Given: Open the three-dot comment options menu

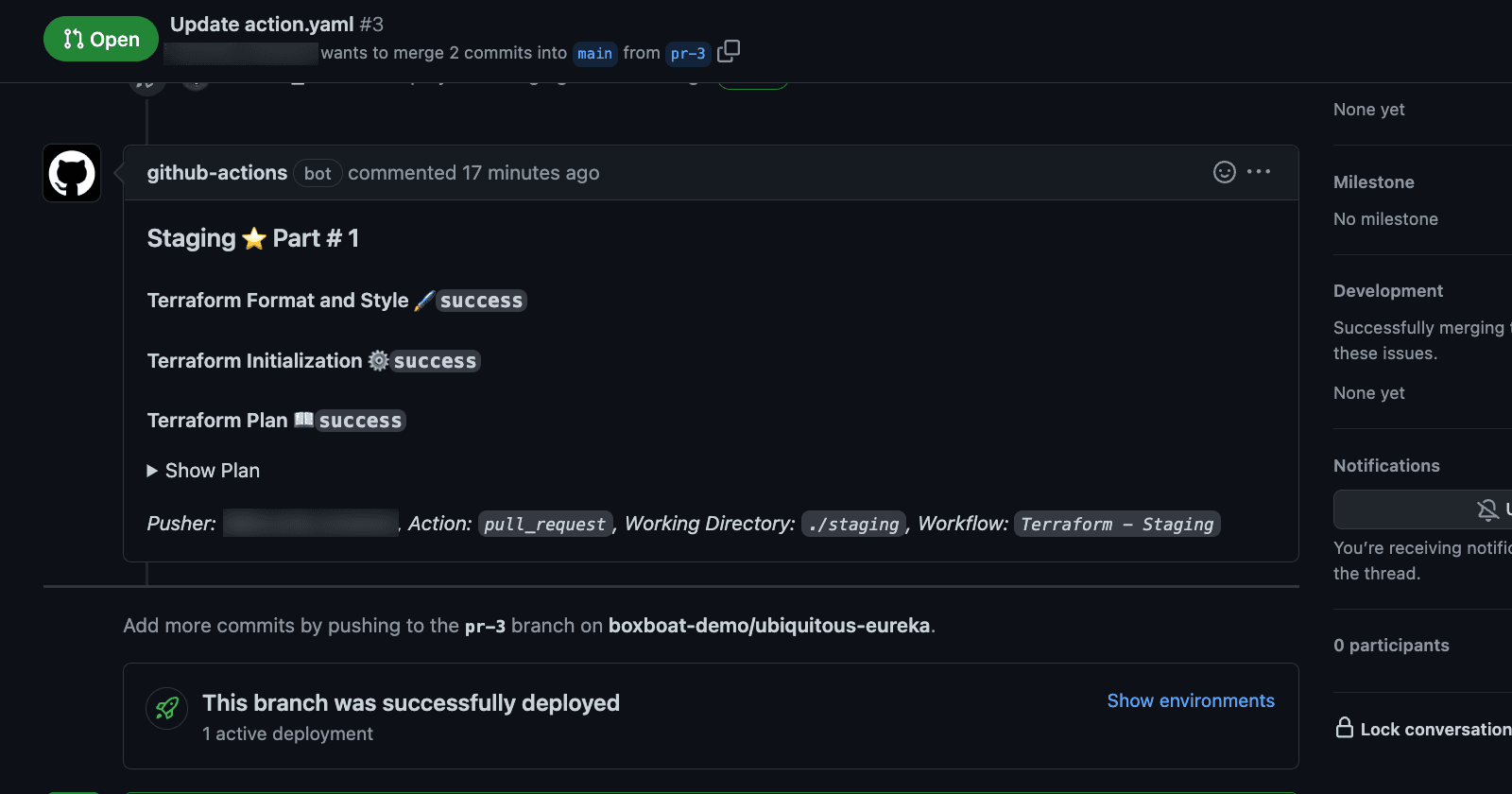Looking at the screenshot, I should point(1259,172).
